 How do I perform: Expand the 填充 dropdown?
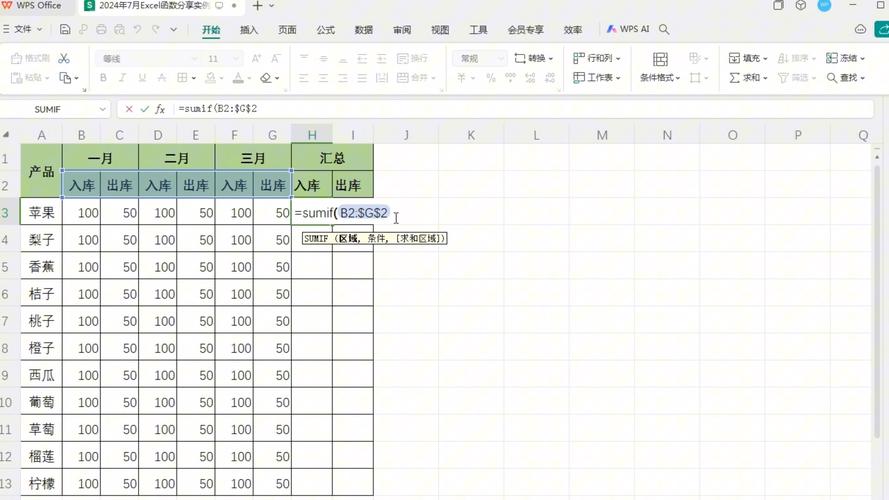click(765, 58)
